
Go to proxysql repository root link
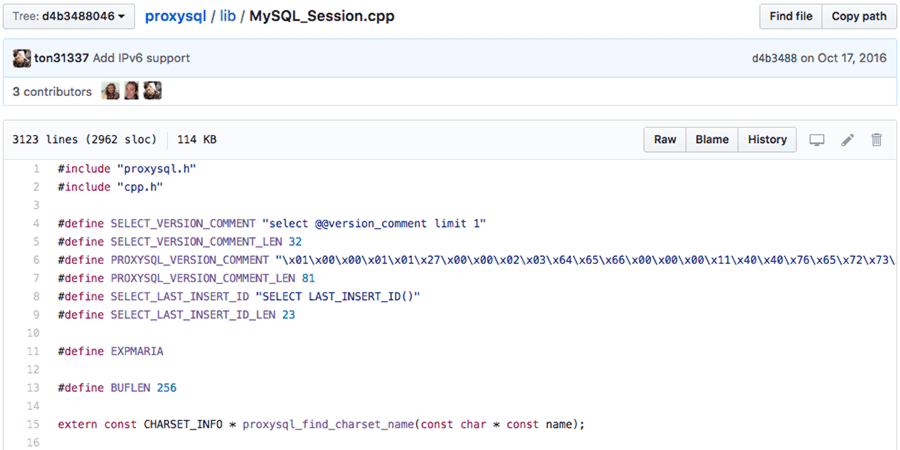[x=175, y=17]
